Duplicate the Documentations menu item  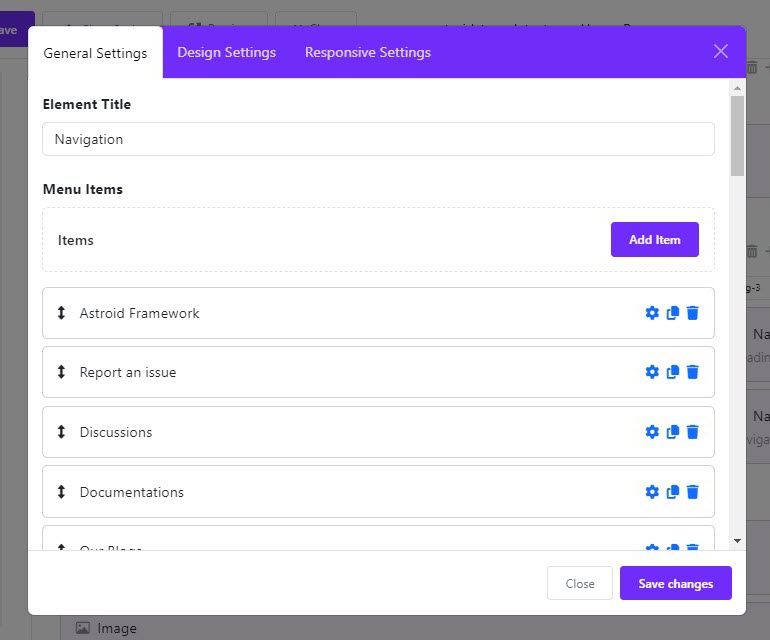(672, 492)
